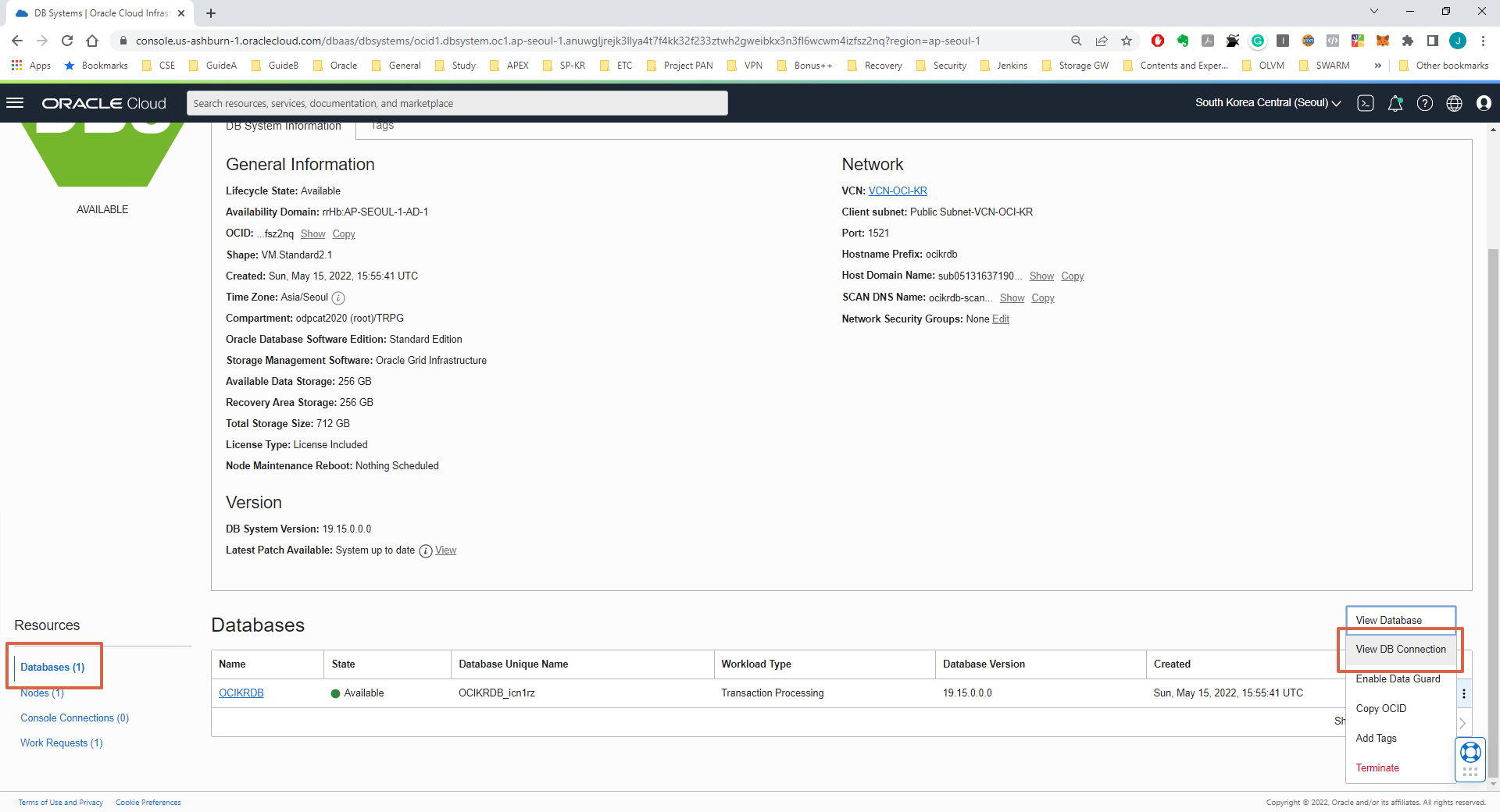Go to the browser home button

click(x=92, y=41)
